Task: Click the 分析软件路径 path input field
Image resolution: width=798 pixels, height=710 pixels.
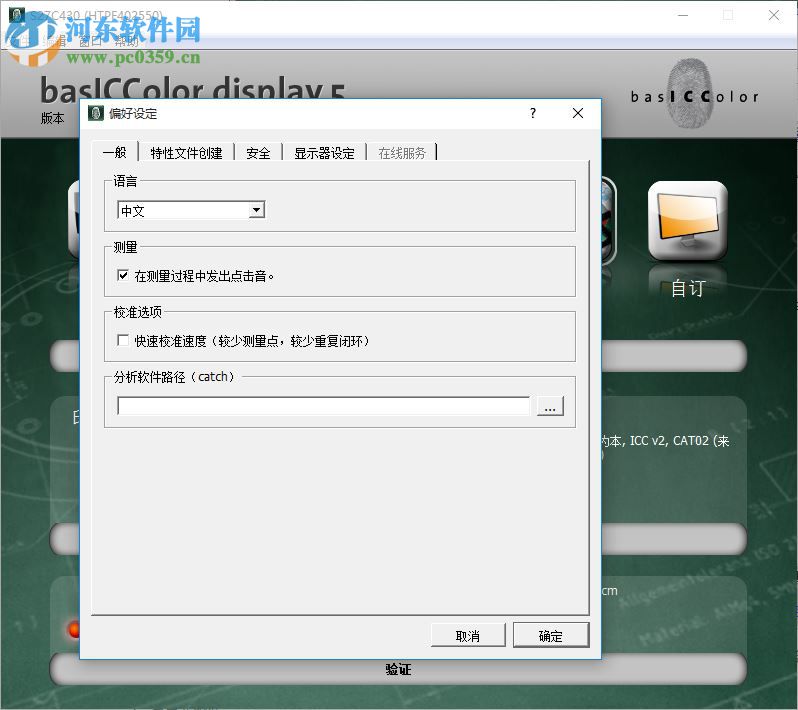Action: pos(323,406)
